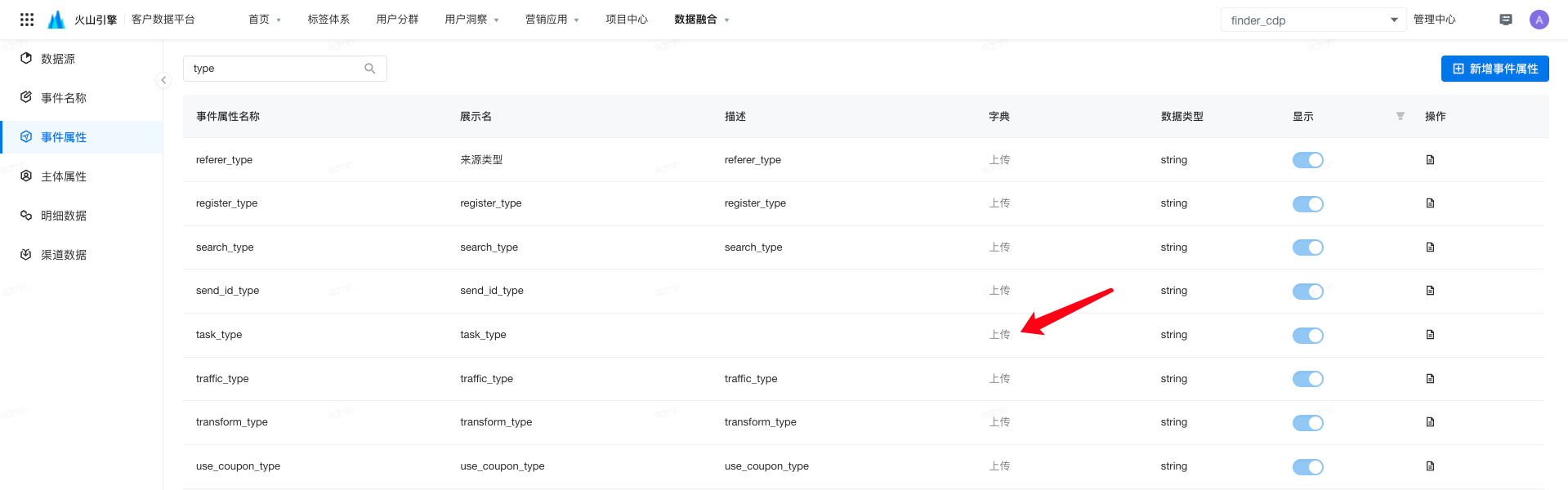Open details icon for task_type row

1430,335
